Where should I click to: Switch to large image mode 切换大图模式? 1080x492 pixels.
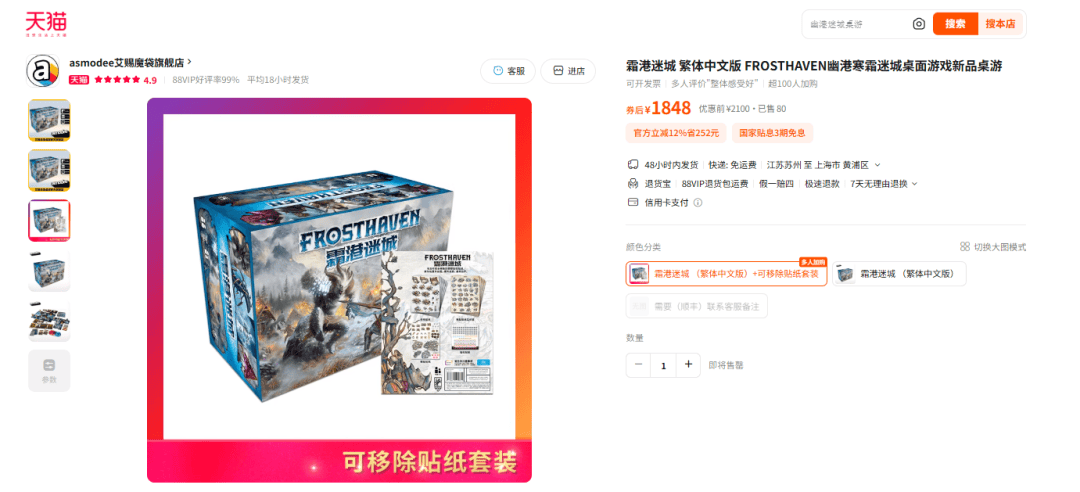pyautogui.click(x=993, y=247)
